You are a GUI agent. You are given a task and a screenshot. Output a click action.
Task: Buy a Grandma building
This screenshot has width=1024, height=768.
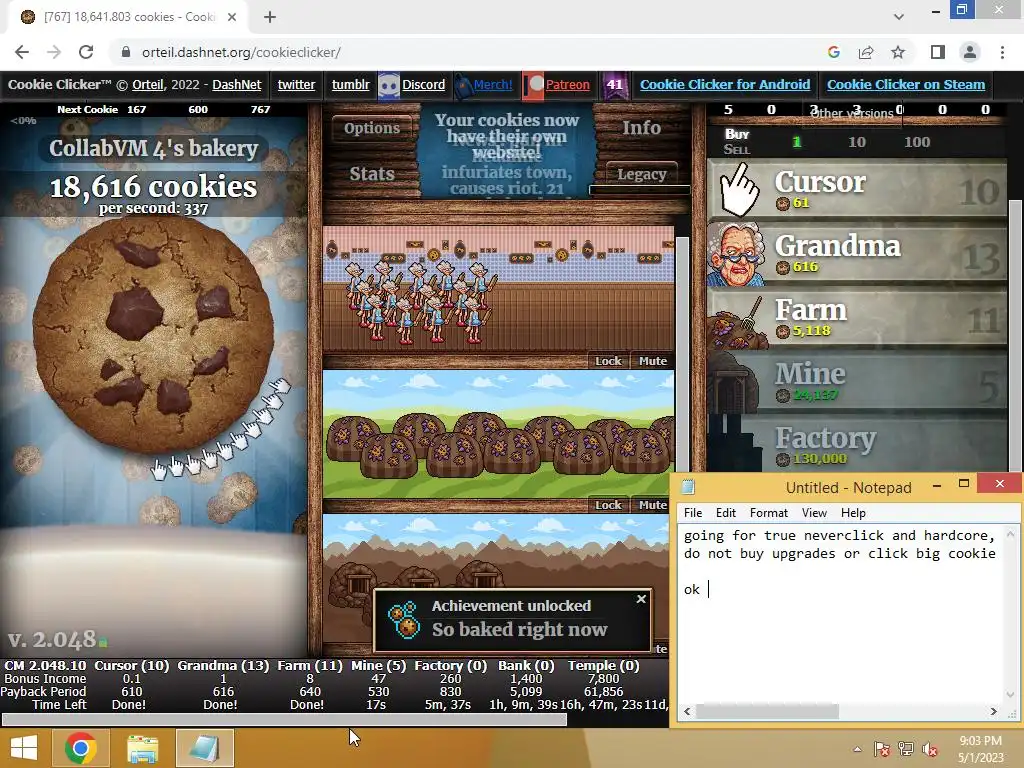pyautogui.click(x=857, y=253)
